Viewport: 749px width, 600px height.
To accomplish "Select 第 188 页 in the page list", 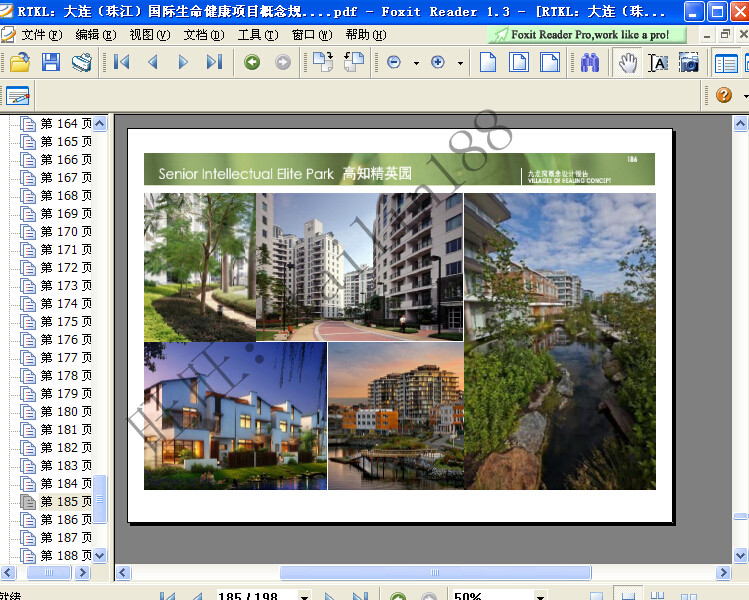I will [x=66, y=556].
